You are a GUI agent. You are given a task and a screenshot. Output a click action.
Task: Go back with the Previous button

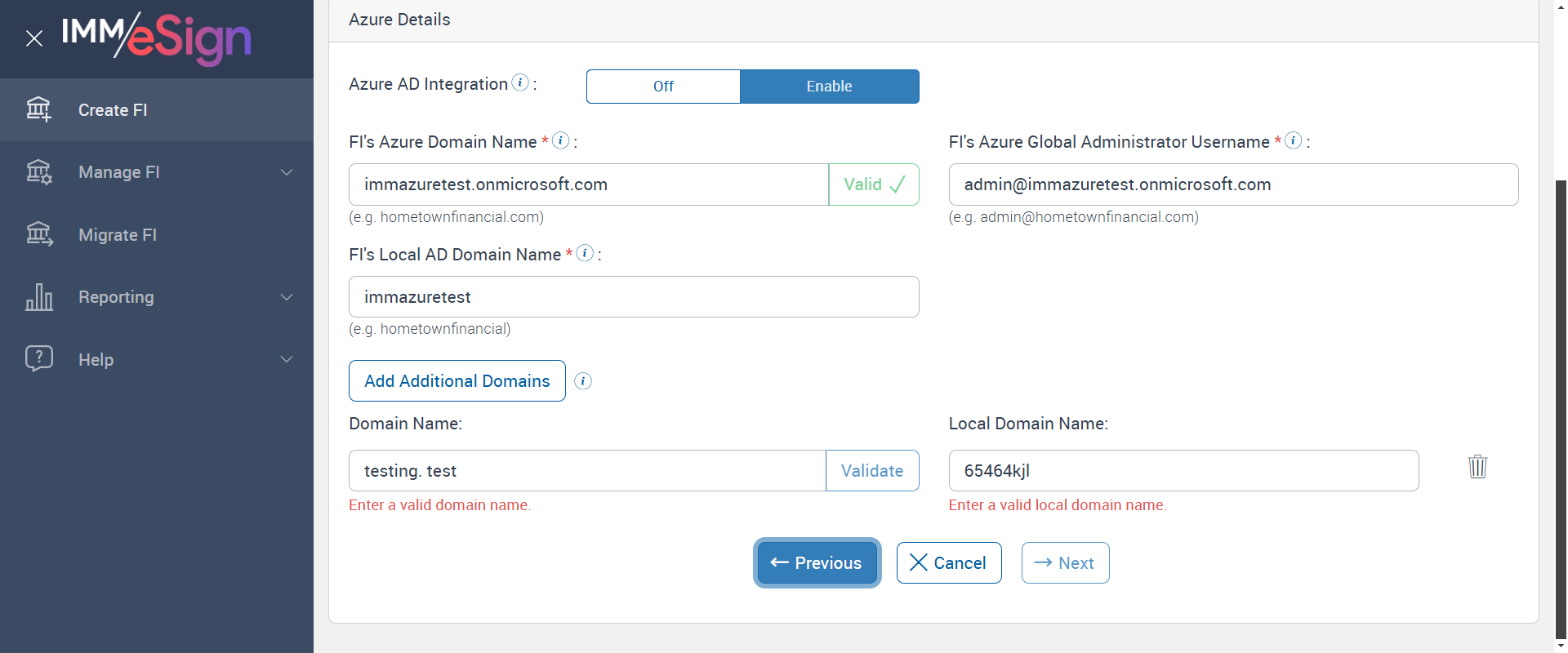(x=817, y=563)
